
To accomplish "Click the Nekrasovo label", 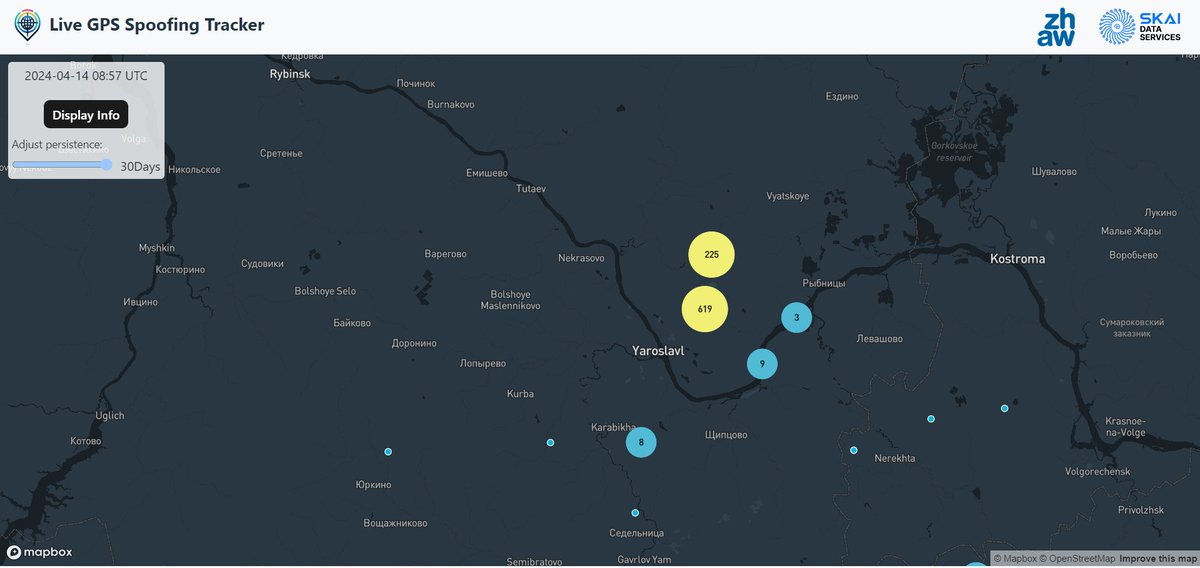I will (581, 258).
